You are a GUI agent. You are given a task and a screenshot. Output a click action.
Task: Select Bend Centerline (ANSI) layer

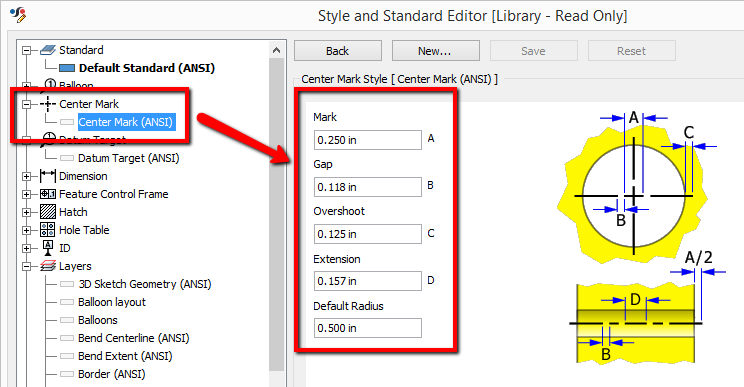pyautogui.click(x=134, y=338)
